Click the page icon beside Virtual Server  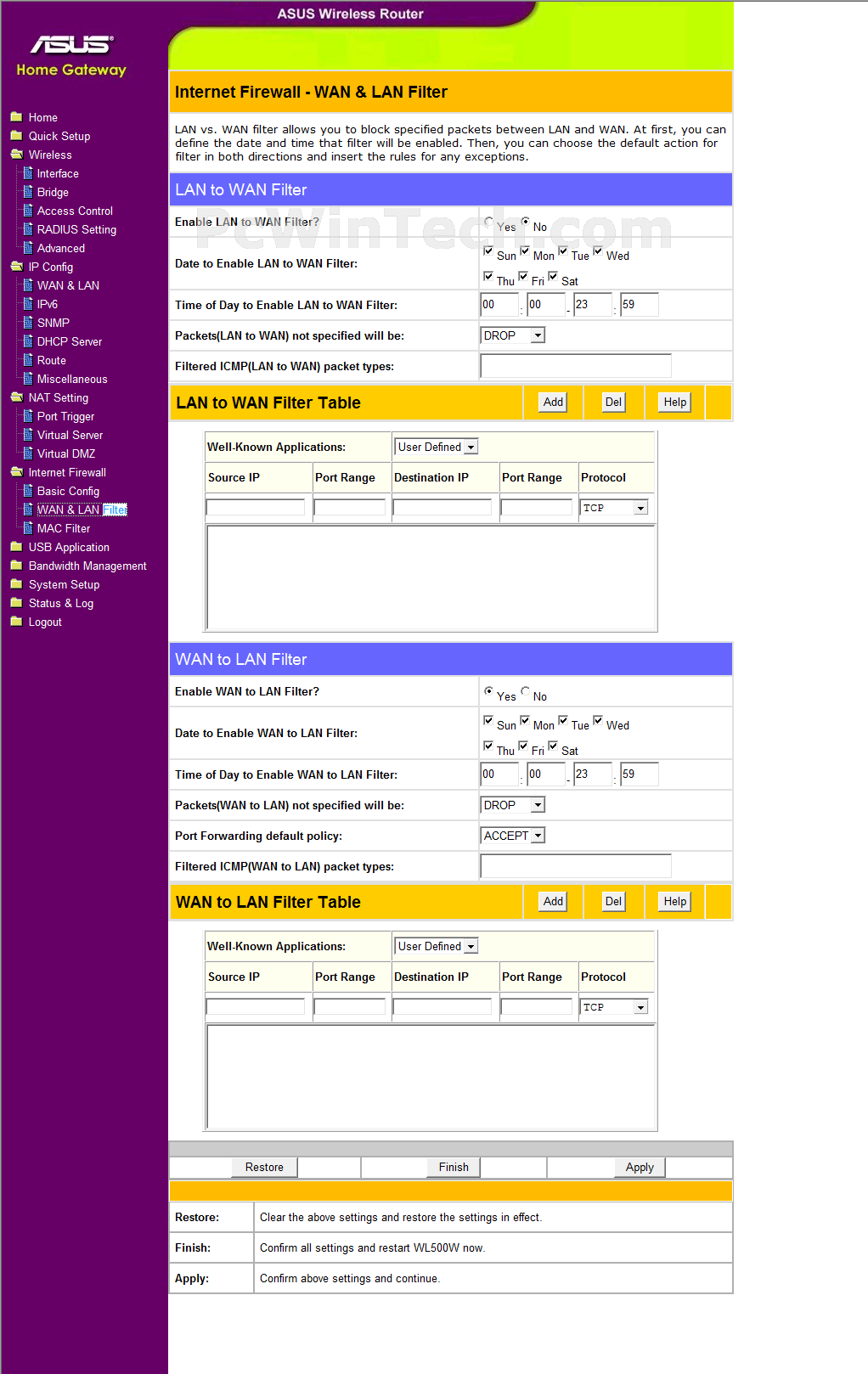pos(28,435)
